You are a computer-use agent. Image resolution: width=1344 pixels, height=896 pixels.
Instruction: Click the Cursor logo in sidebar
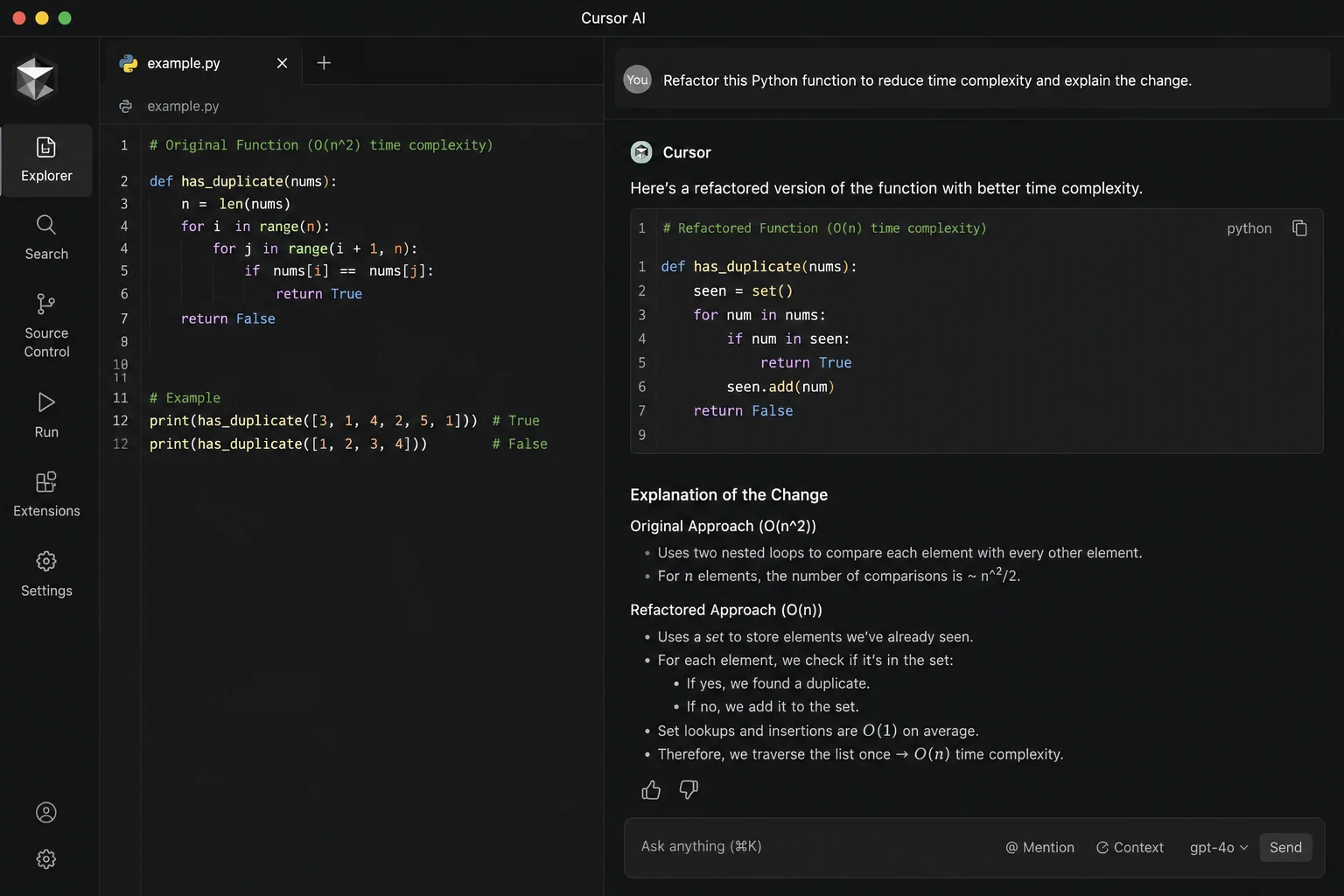[x=36, y=79]
